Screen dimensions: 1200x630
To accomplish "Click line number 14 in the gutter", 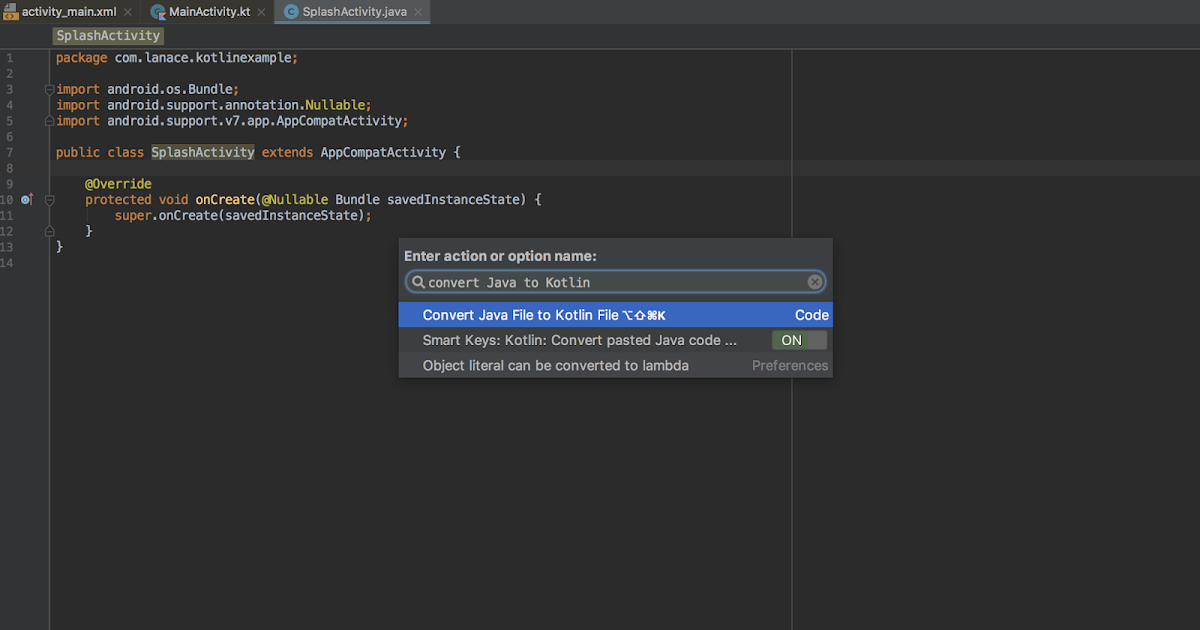I will click(x=7, y=263).
